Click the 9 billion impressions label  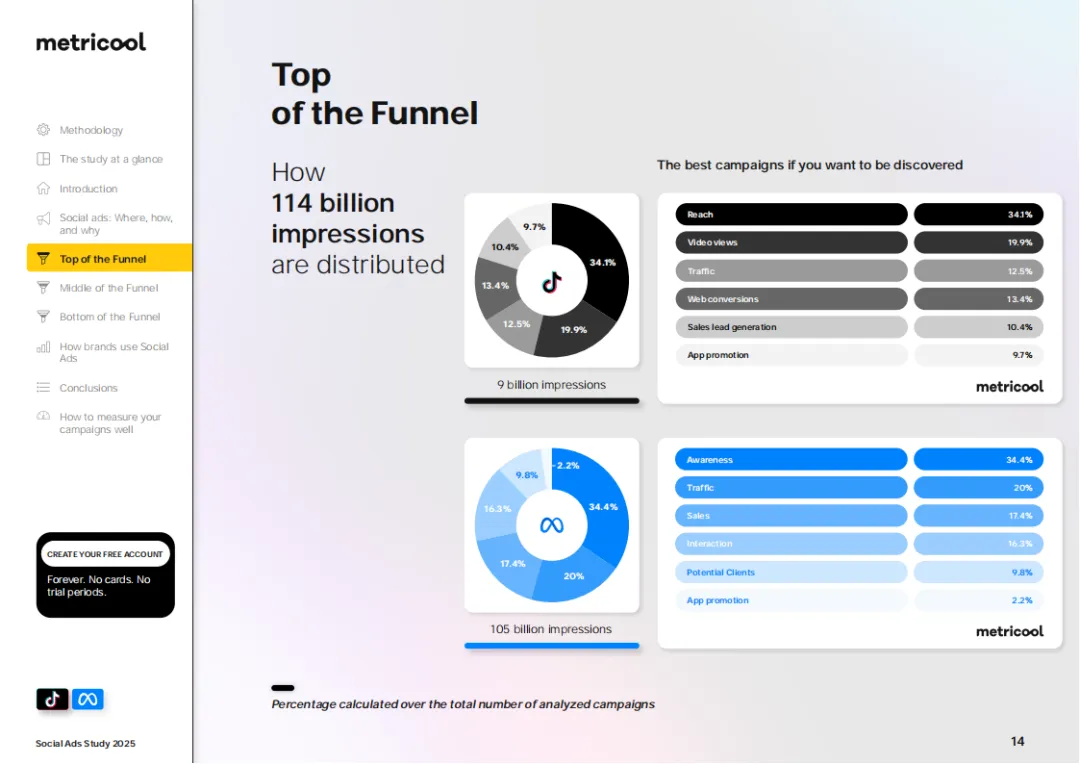(552, 384)
